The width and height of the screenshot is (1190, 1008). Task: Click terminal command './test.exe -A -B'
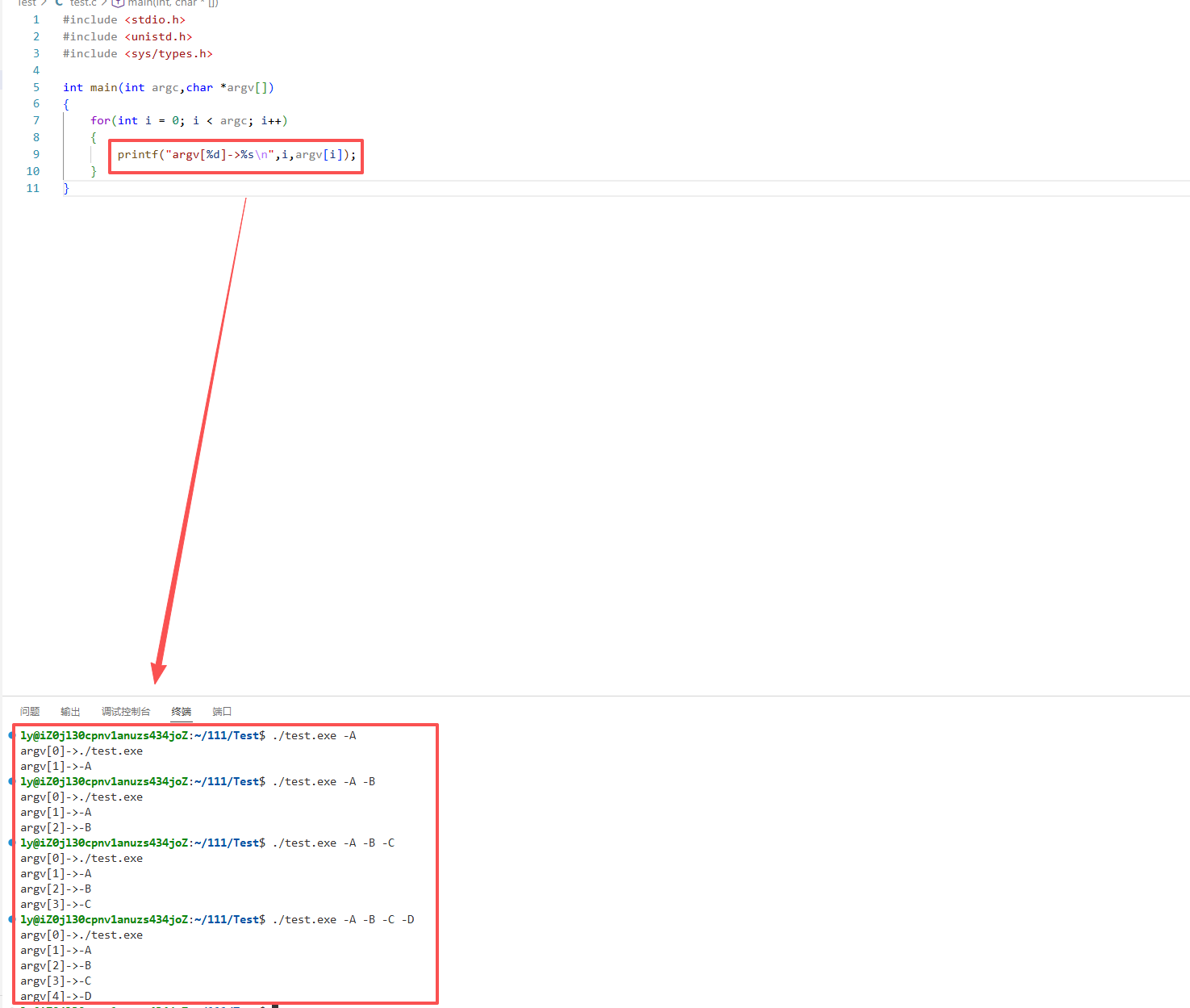324,781
